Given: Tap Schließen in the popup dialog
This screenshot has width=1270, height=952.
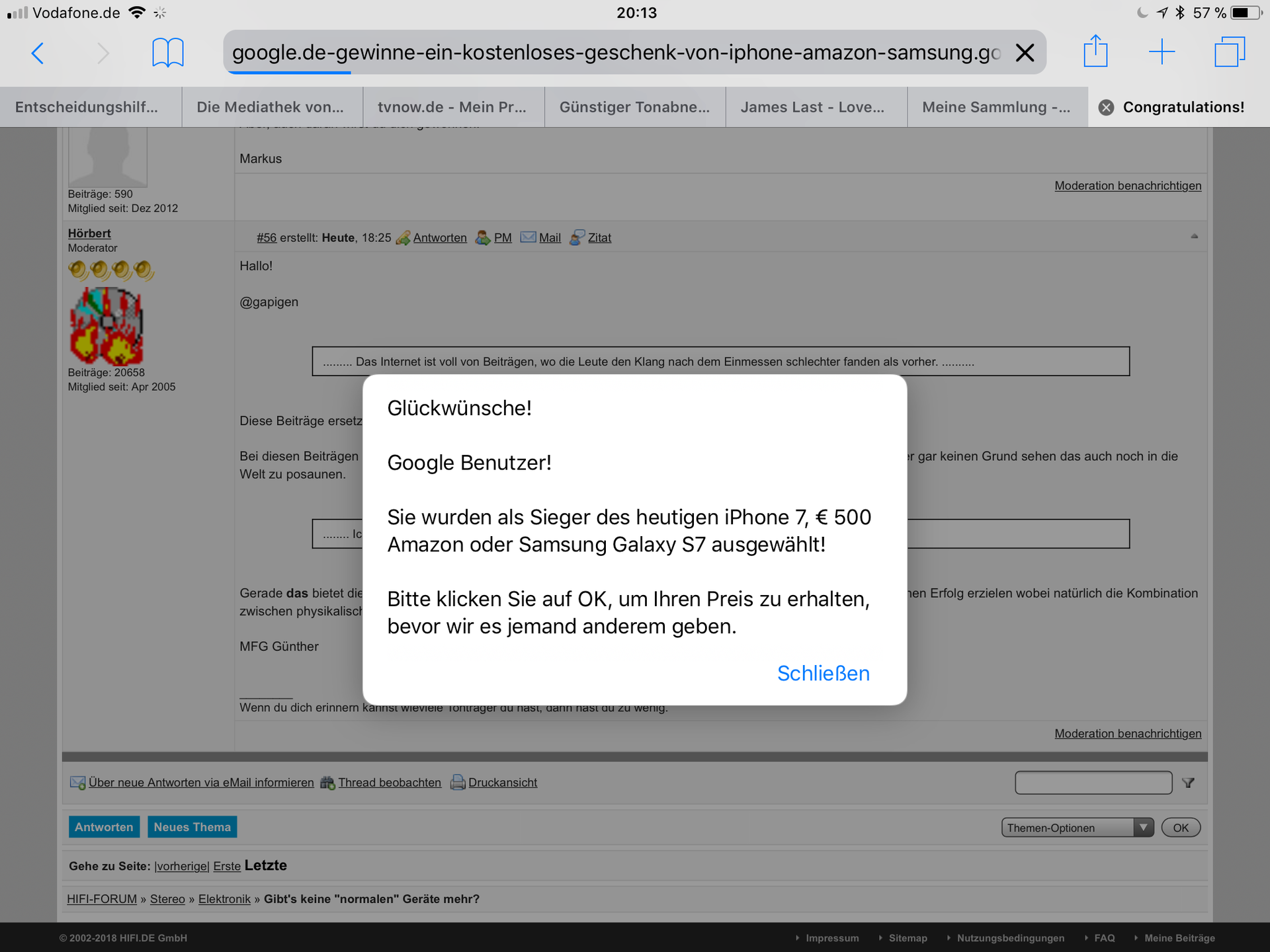Looking at the screenshot, I should (823, 673).
